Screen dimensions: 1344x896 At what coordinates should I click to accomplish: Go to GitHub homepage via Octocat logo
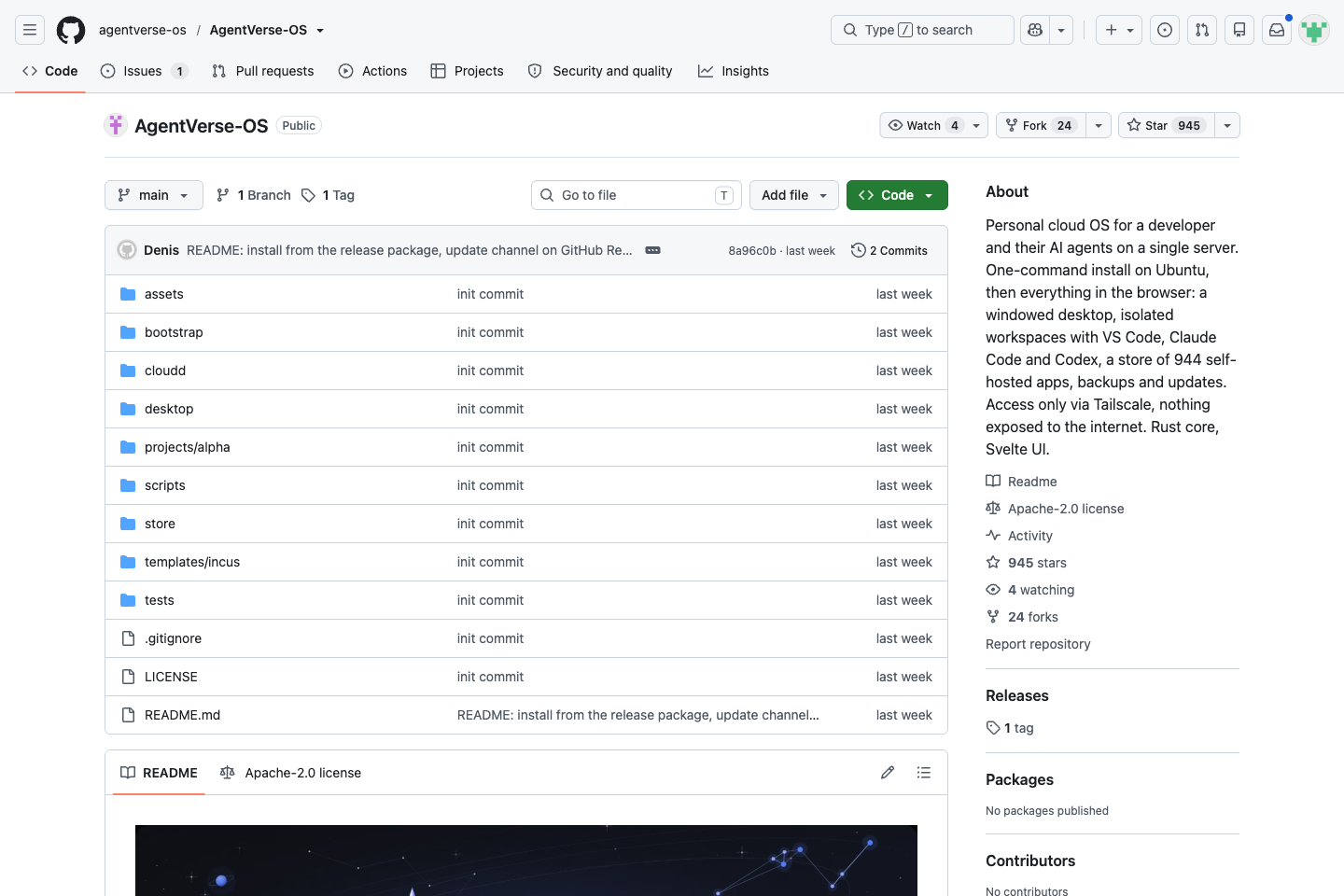[x=71, y=30]
